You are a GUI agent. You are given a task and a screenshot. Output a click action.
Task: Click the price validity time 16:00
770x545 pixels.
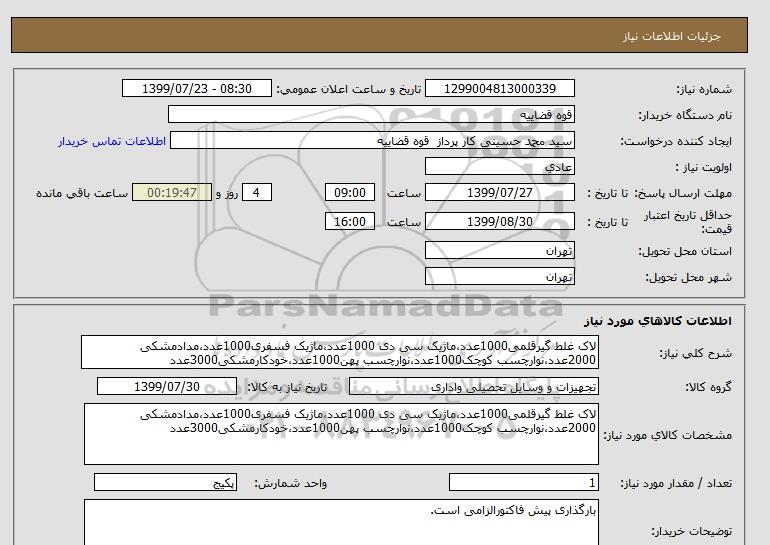[350, 221]
